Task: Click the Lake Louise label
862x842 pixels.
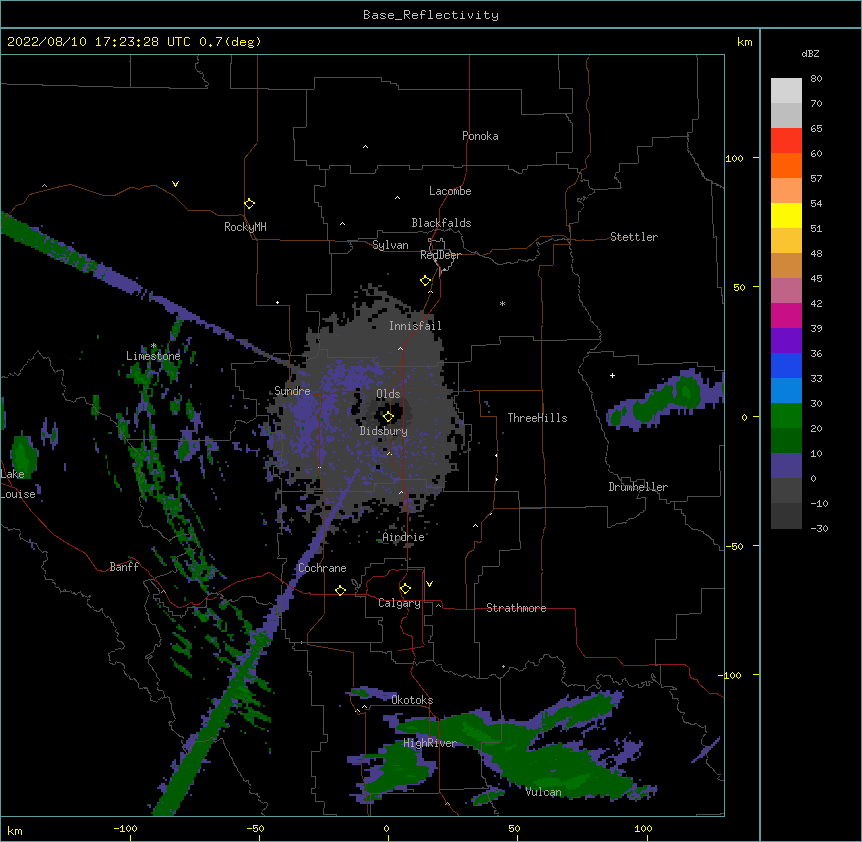Action: (18, 484)
